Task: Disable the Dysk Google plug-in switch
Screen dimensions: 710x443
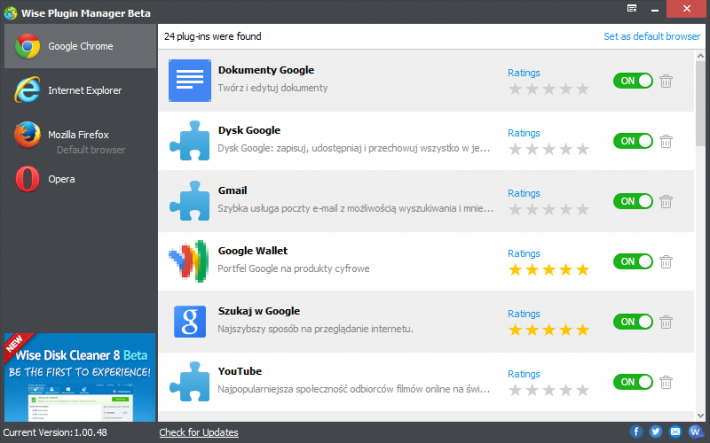Action: point(633,141)
